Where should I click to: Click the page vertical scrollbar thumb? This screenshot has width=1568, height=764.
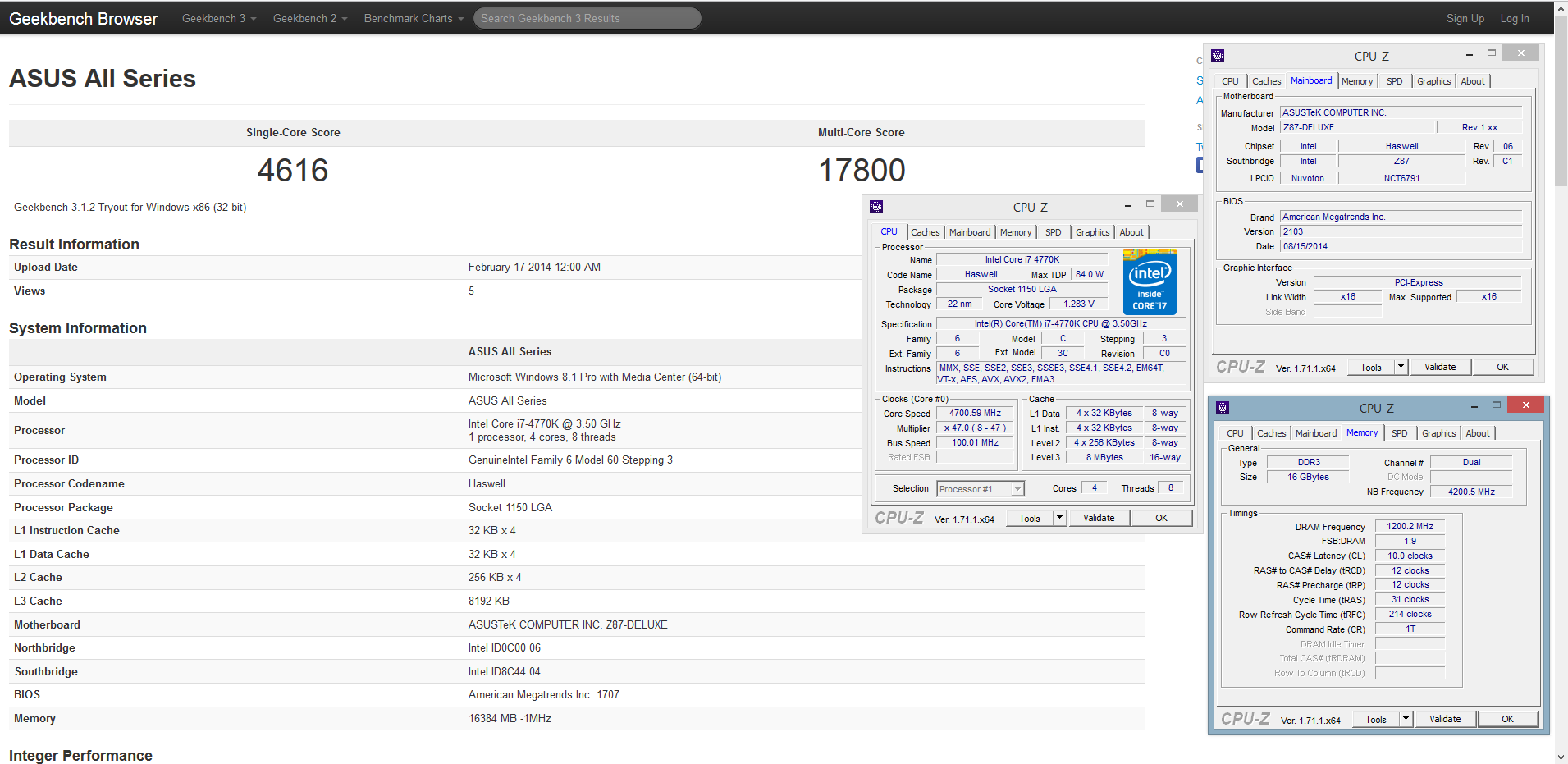[1561, 103]
